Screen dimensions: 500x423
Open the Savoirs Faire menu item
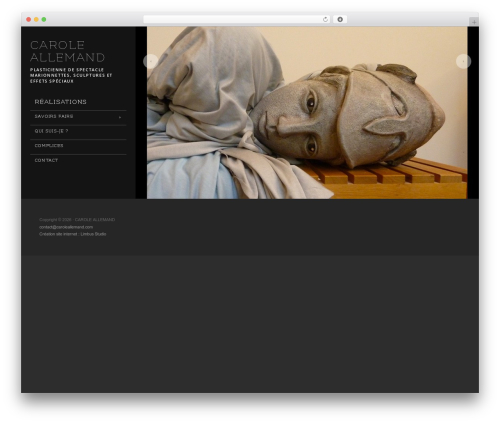pos(54,116)
